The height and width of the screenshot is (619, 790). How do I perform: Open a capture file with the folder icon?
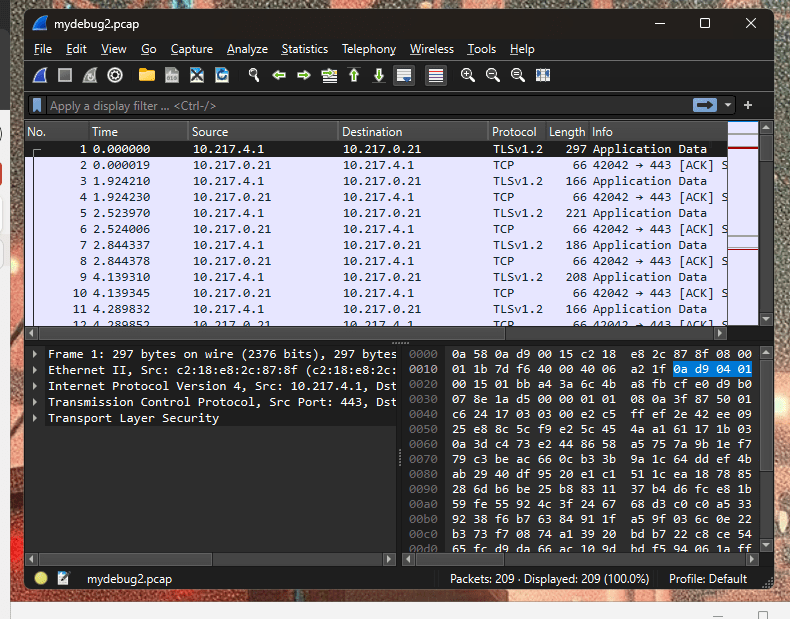(x=147, y=76)
